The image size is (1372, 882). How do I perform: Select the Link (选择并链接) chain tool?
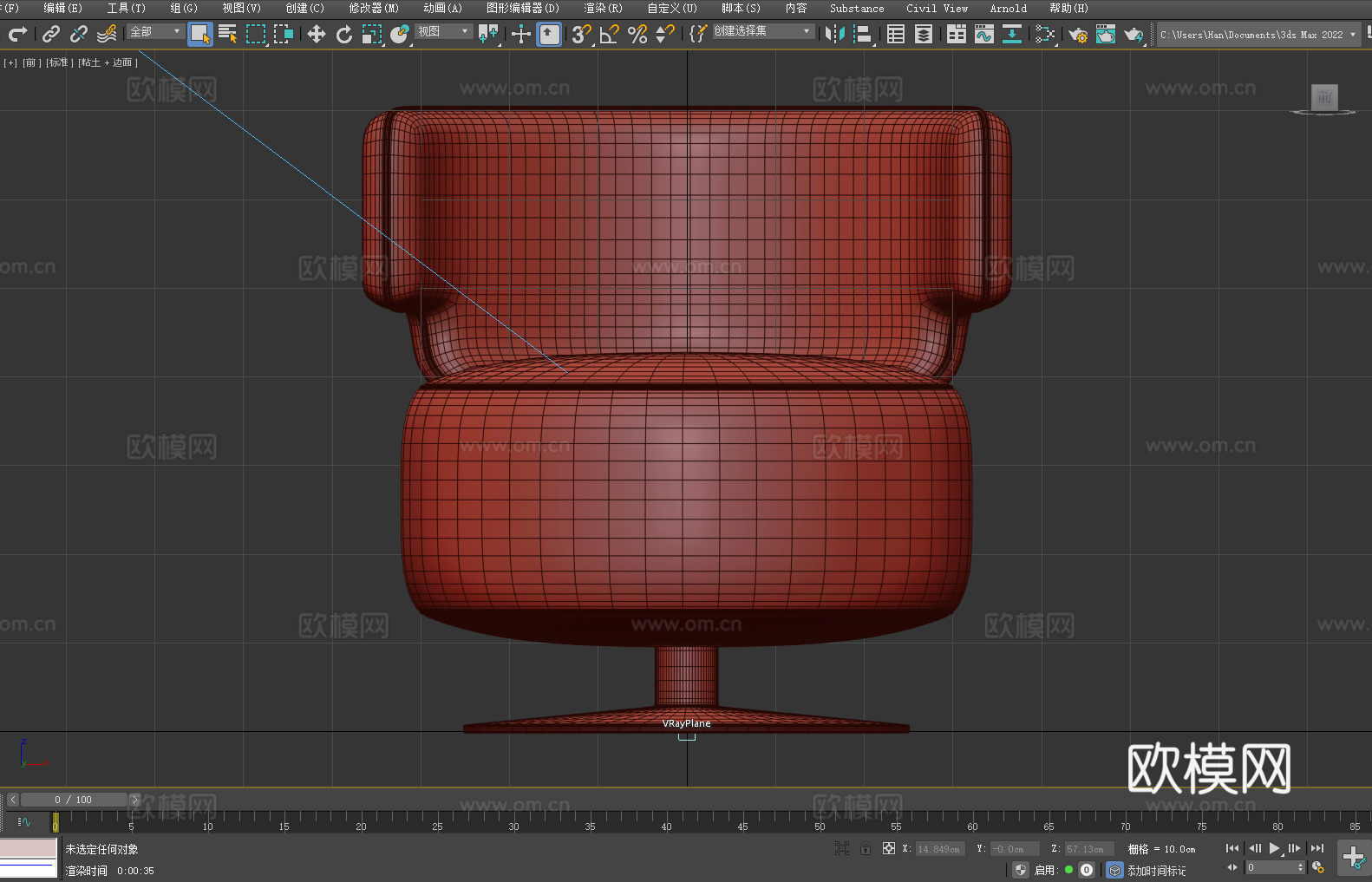pyautogui.click(x=51, y=34)
